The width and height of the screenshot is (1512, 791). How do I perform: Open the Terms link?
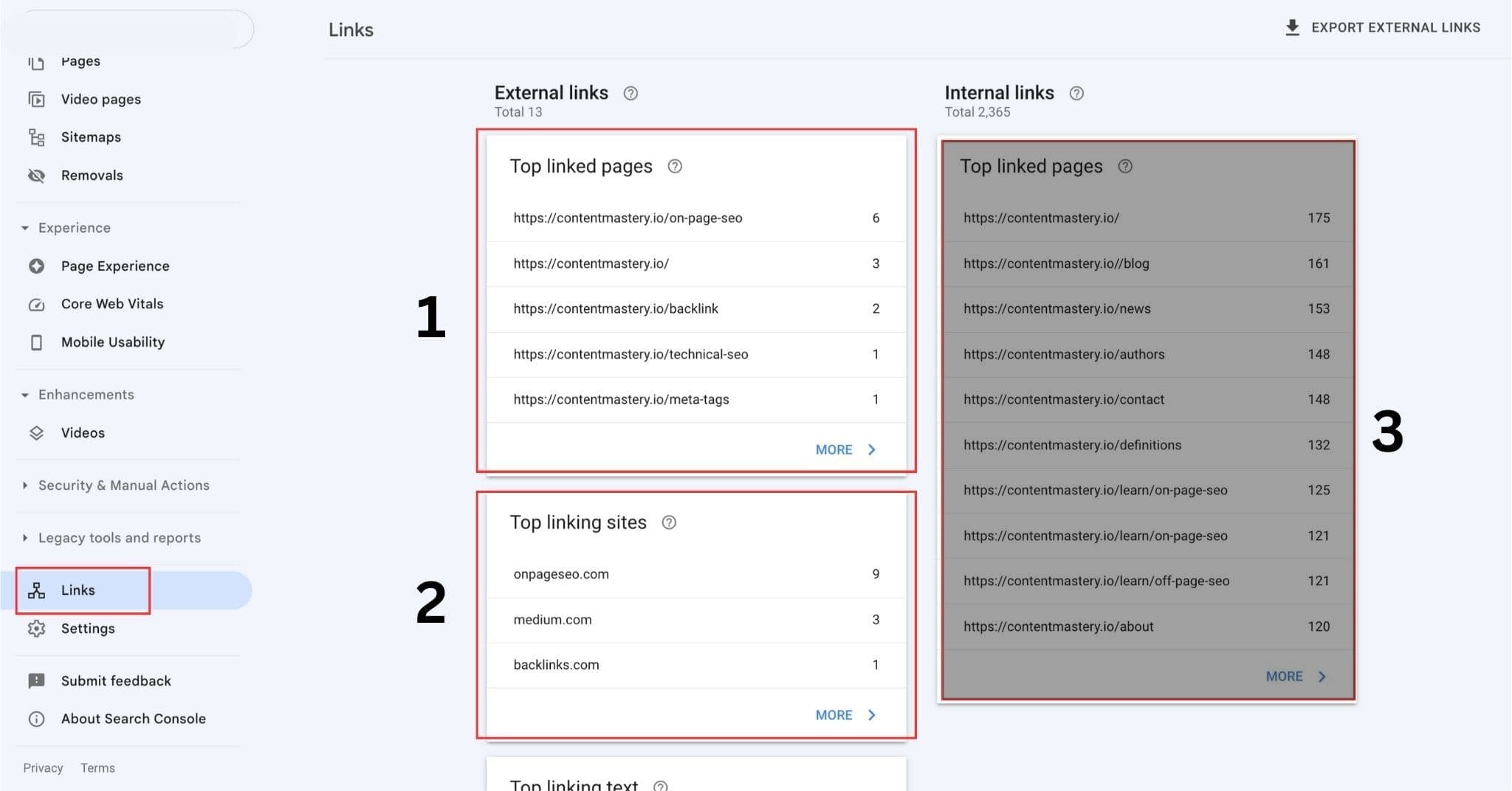(x=97, y=768)
